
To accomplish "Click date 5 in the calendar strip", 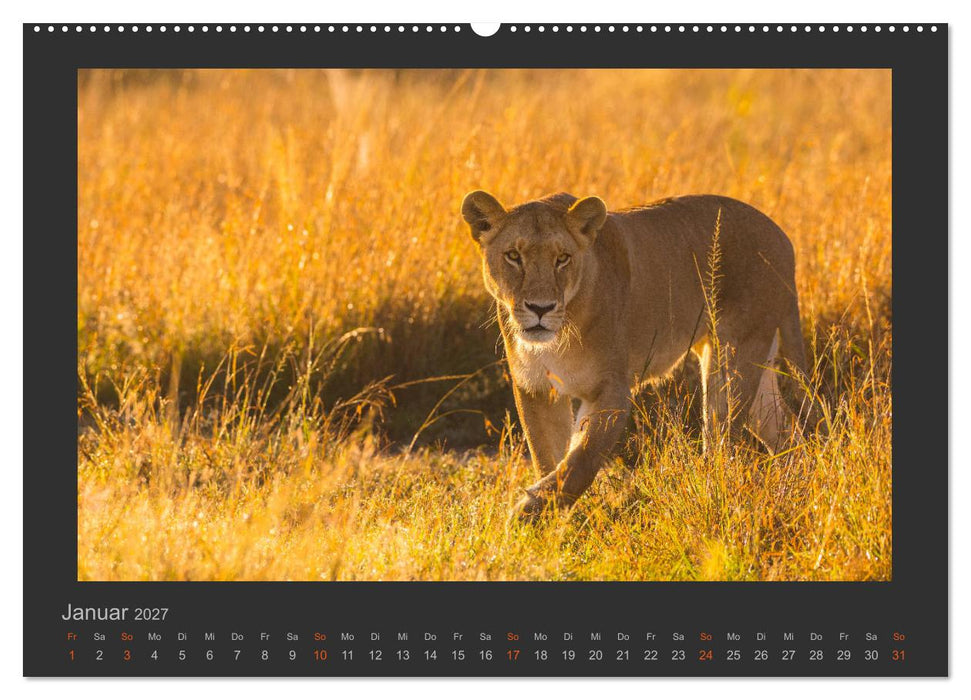I will click(x=182, y=655).
